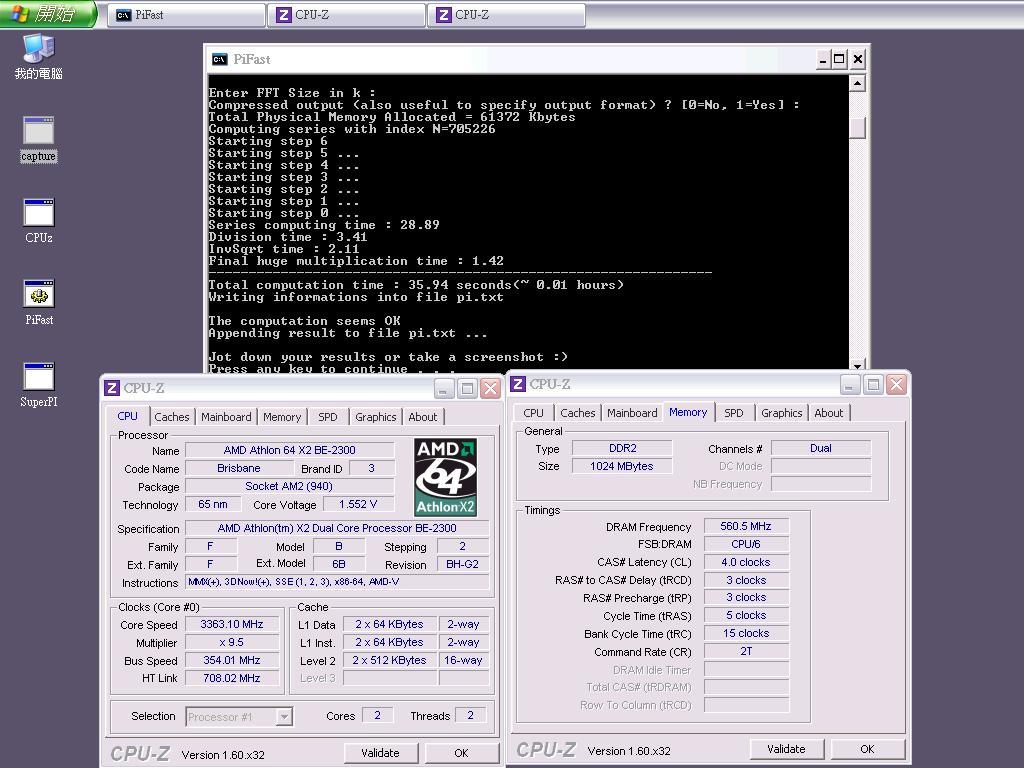The width and height of the screenshot is (1024, 768).
Task: Click the memory Size value 1024 MBytes
Action: 622,466
